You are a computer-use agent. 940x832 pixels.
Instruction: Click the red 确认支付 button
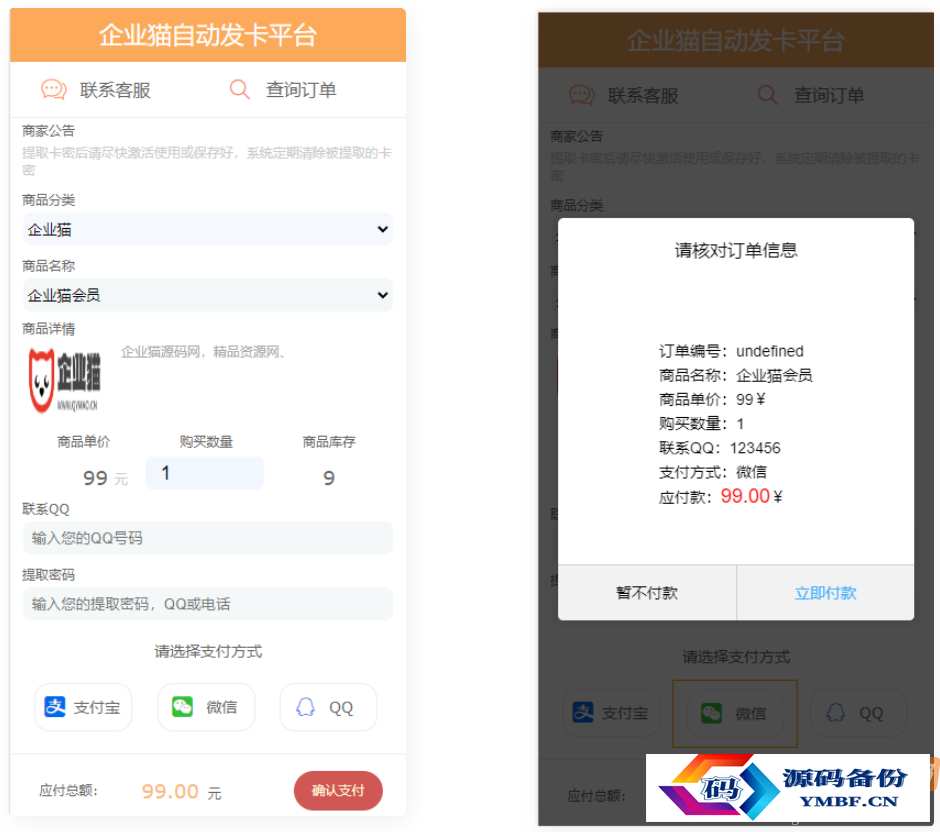338,790
